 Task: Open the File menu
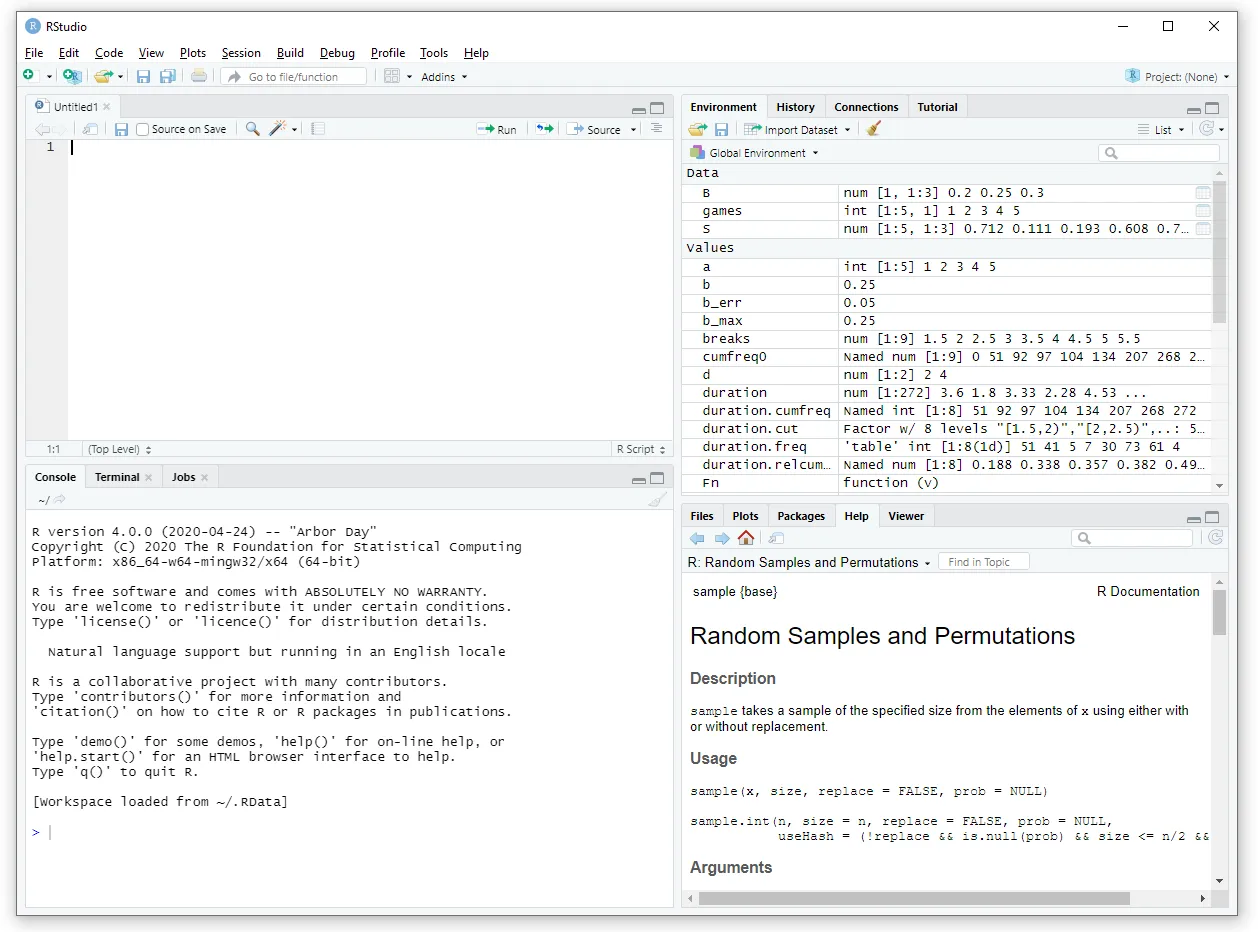coord(34,53)
